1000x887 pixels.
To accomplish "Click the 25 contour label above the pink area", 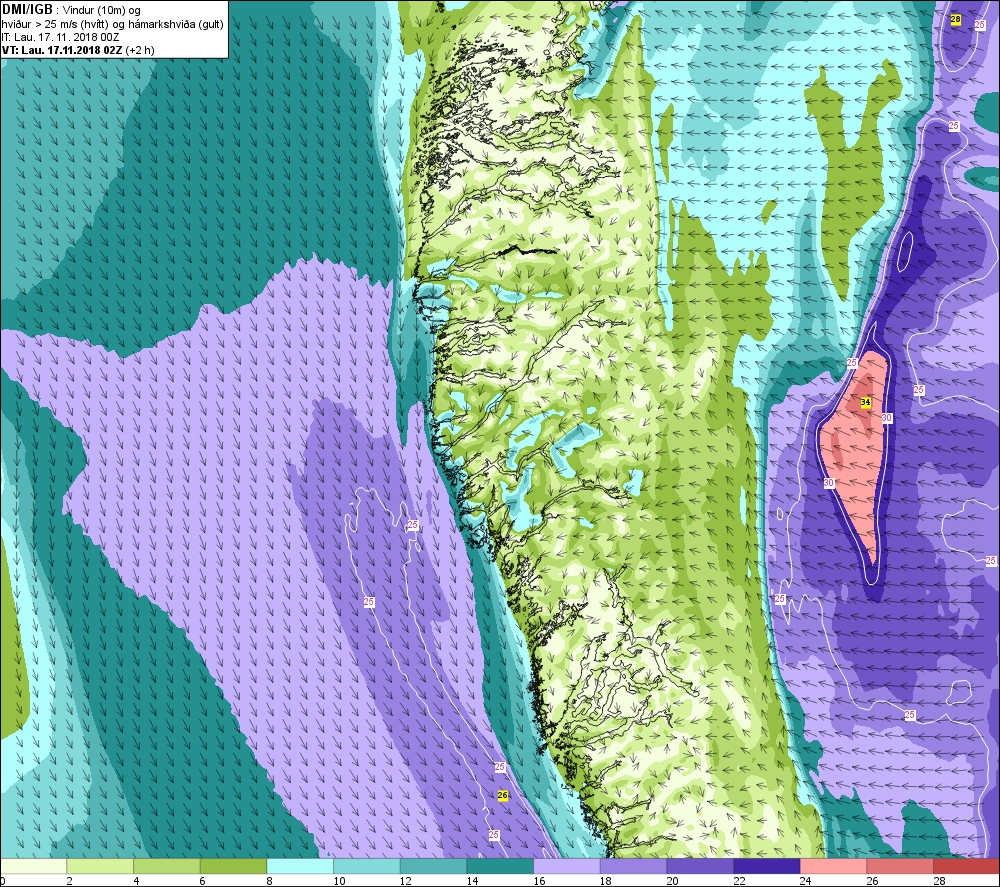I will (852, 362).
